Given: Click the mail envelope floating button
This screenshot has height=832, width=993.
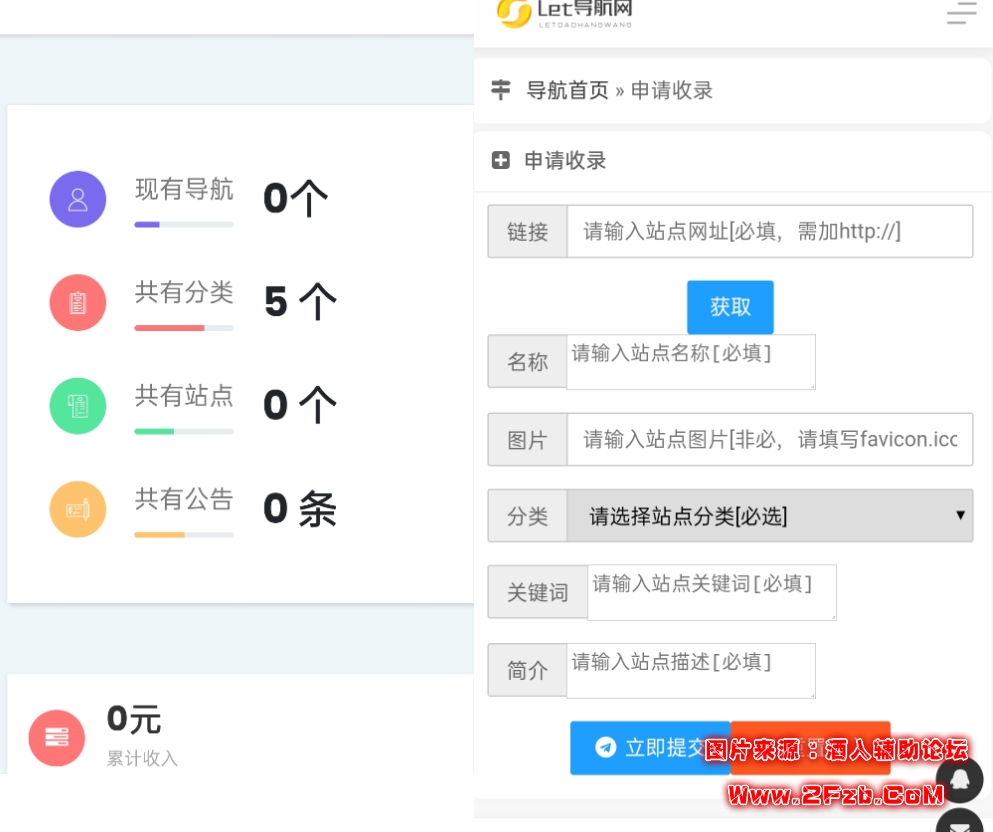Looking at the screenshot, I should (960, 824).
